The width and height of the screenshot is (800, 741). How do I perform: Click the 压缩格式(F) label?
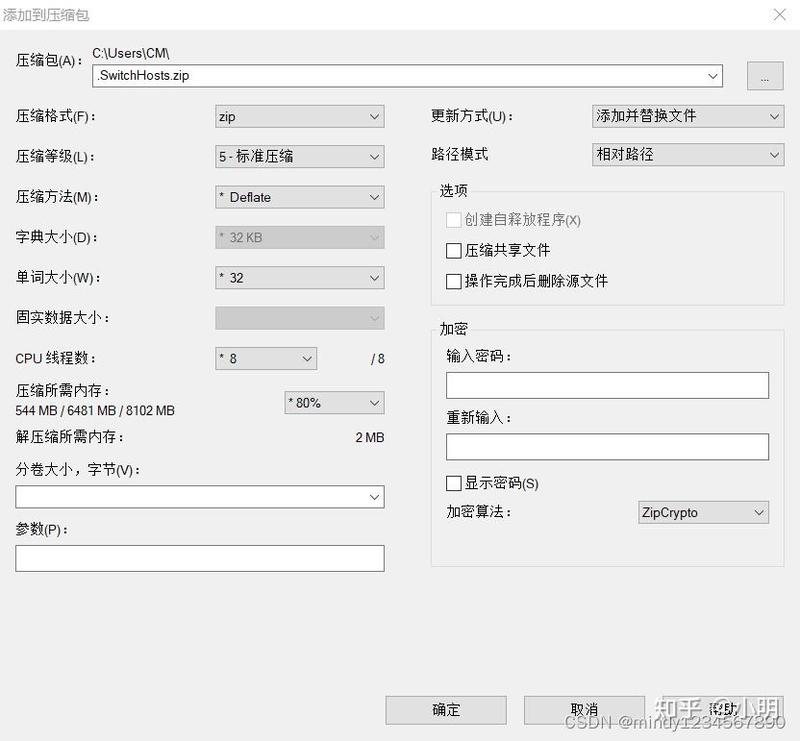click(x=55, y=116)
